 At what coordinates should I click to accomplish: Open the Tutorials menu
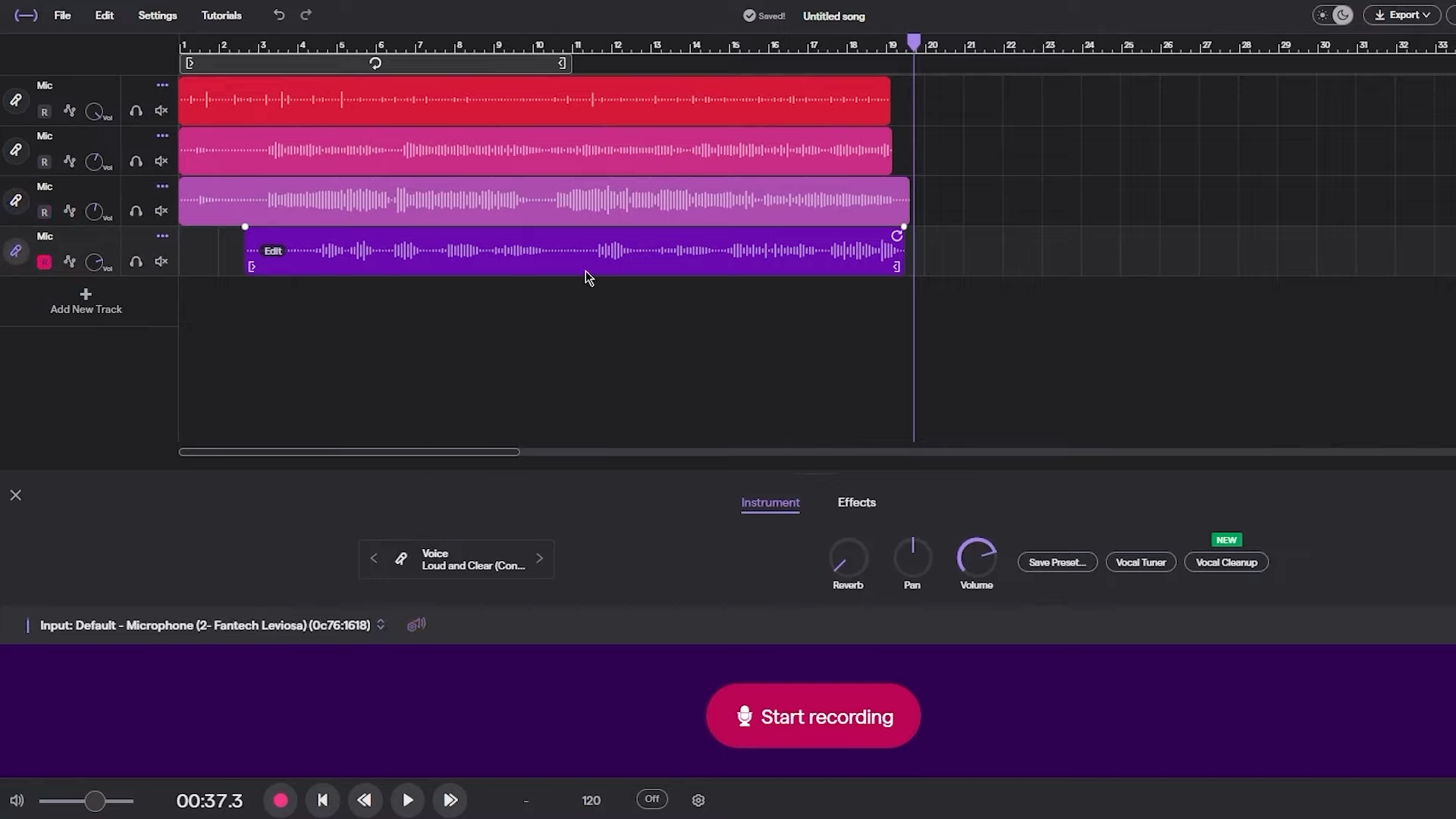tap(221, 15)
